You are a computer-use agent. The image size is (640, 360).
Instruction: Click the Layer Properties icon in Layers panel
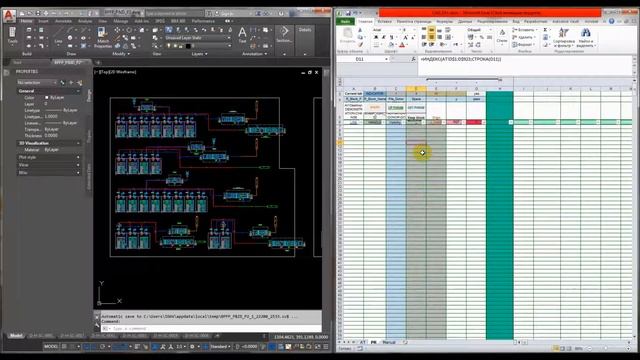[x=168, y=30]
